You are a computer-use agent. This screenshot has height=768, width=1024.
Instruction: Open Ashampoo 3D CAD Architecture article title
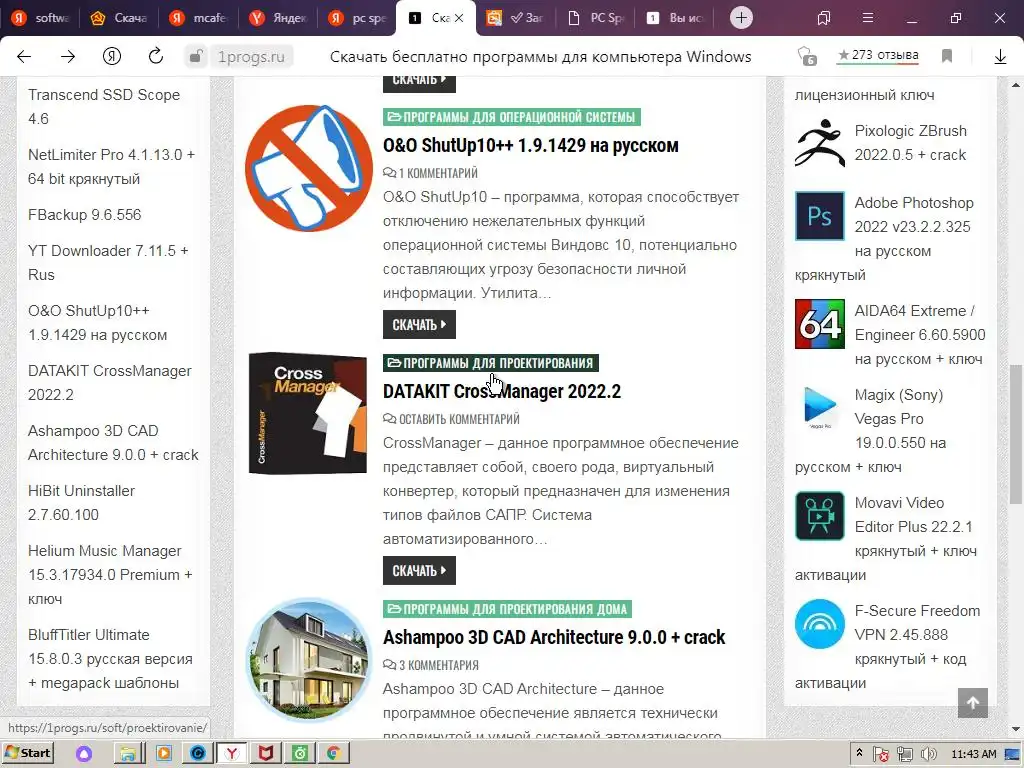pos(554,637)
